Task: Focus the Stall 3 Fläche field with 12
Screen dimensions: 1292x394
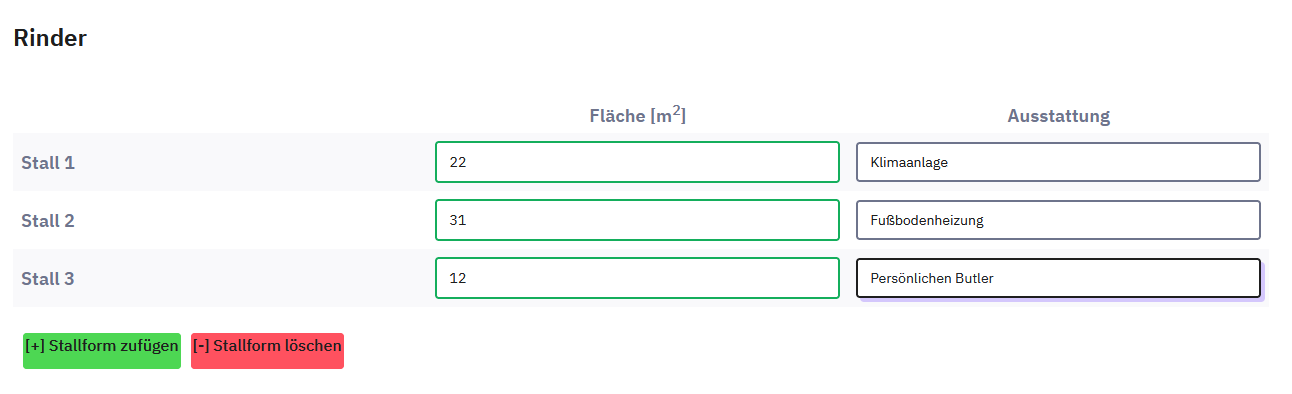Action: pyautogui.click(x=637, y=278)
